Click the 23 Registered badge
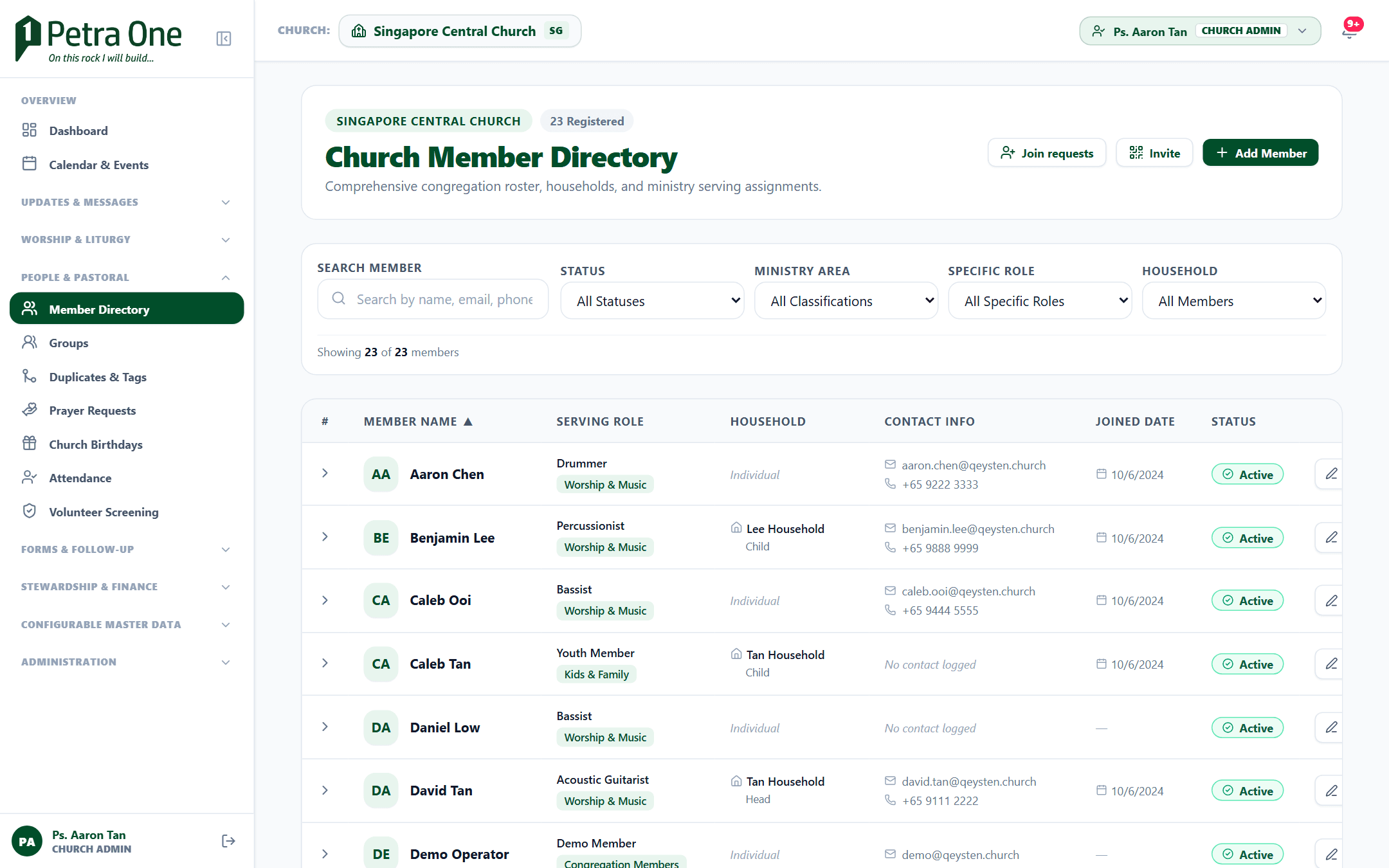 [x=586, y=121]
